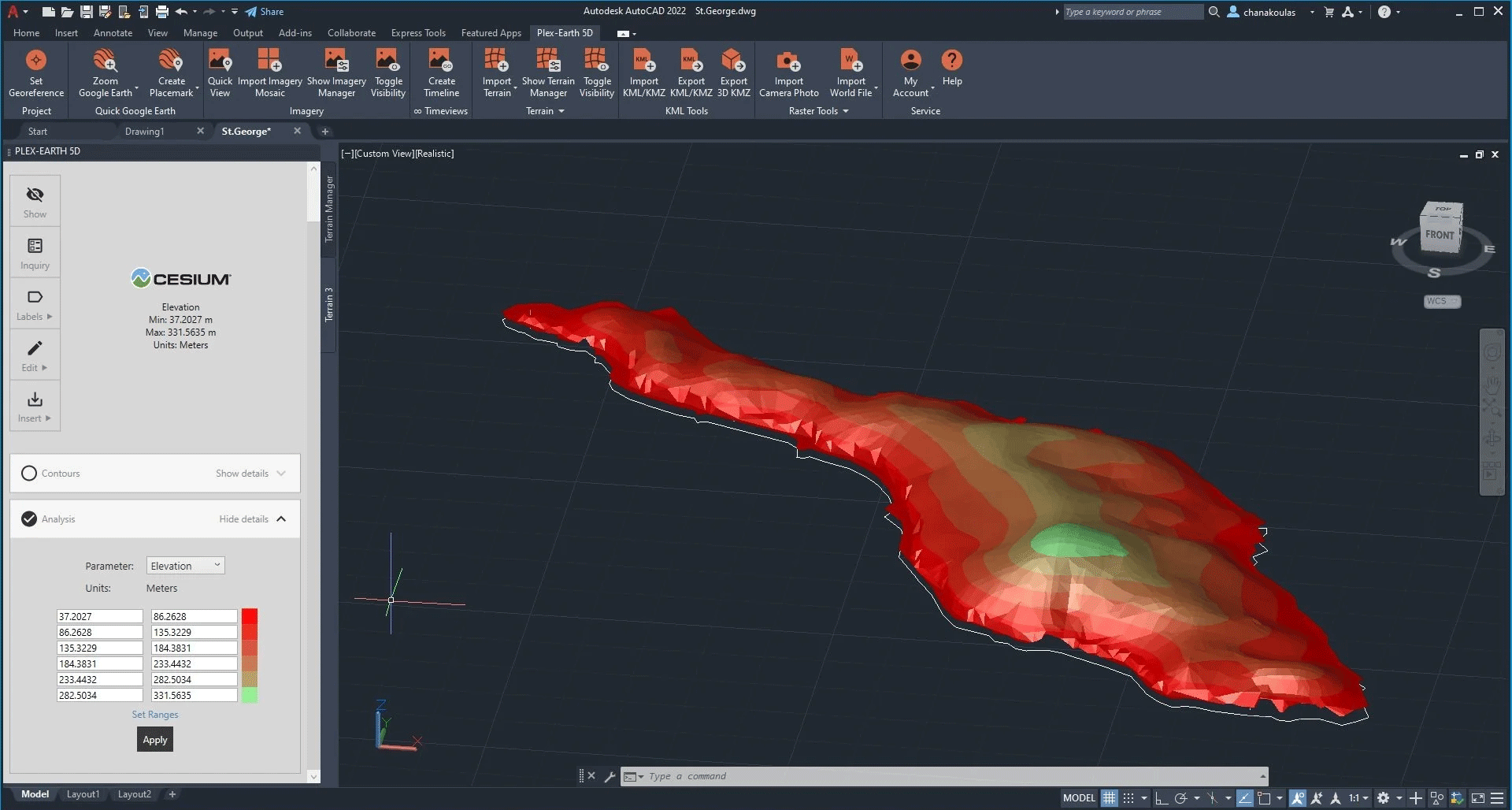Click the viewport controls [-] label
The width and height of the screenshot is (1512, 810).
(x=347, y=154)
